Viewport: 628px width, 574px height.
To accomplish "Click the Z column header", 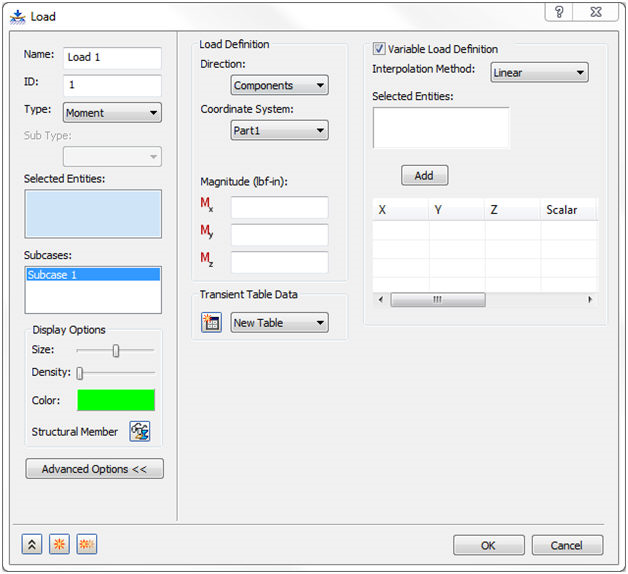I will tap(512, 209).
